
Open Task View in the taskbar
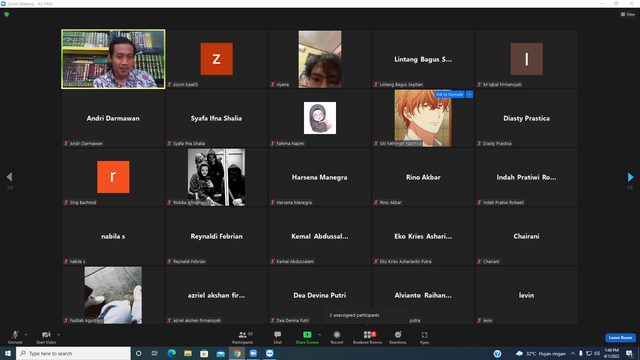[x=155, y=353]
